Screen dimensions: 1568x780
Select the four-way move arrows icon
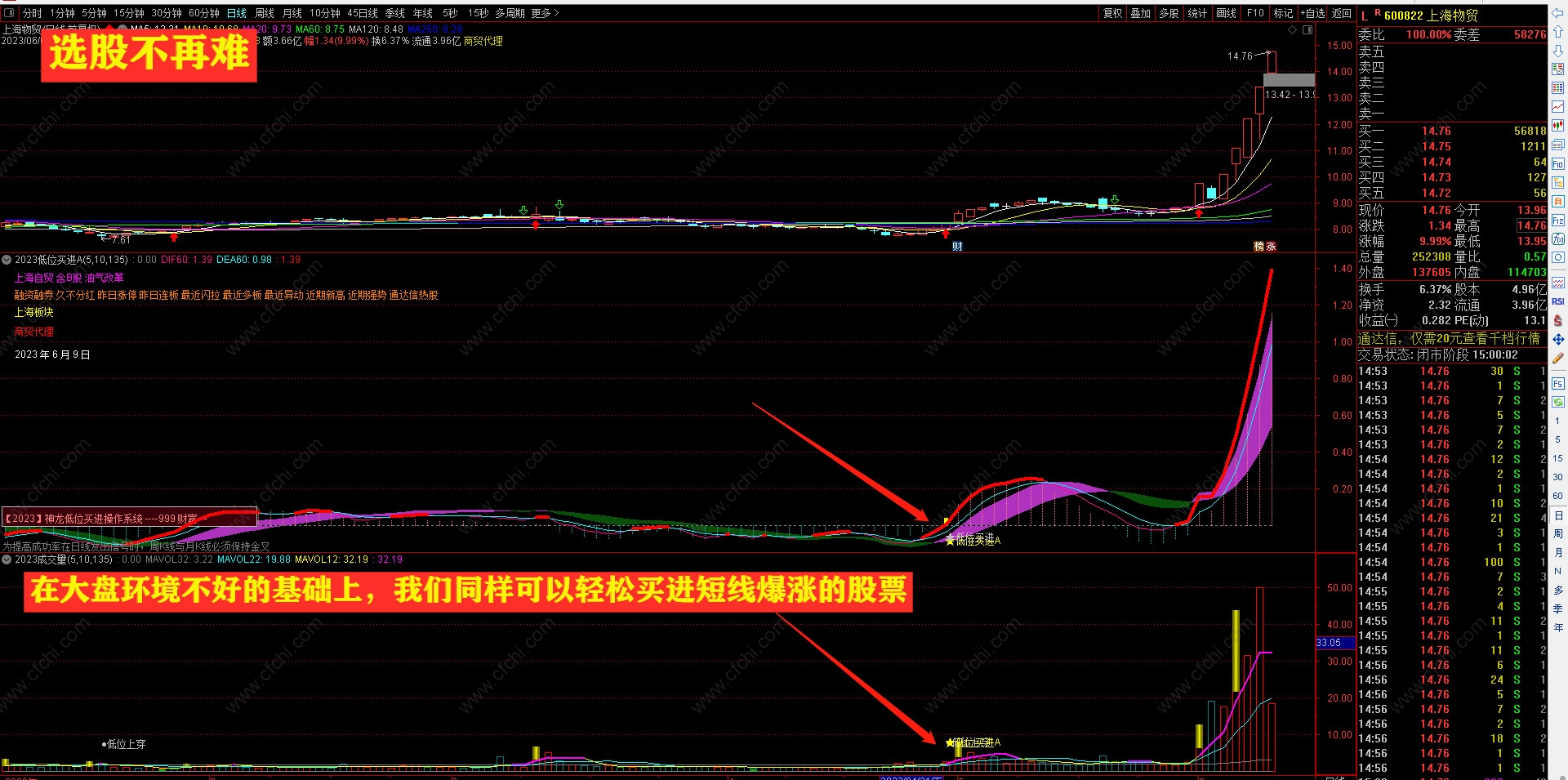click(x=1557, y=339)
